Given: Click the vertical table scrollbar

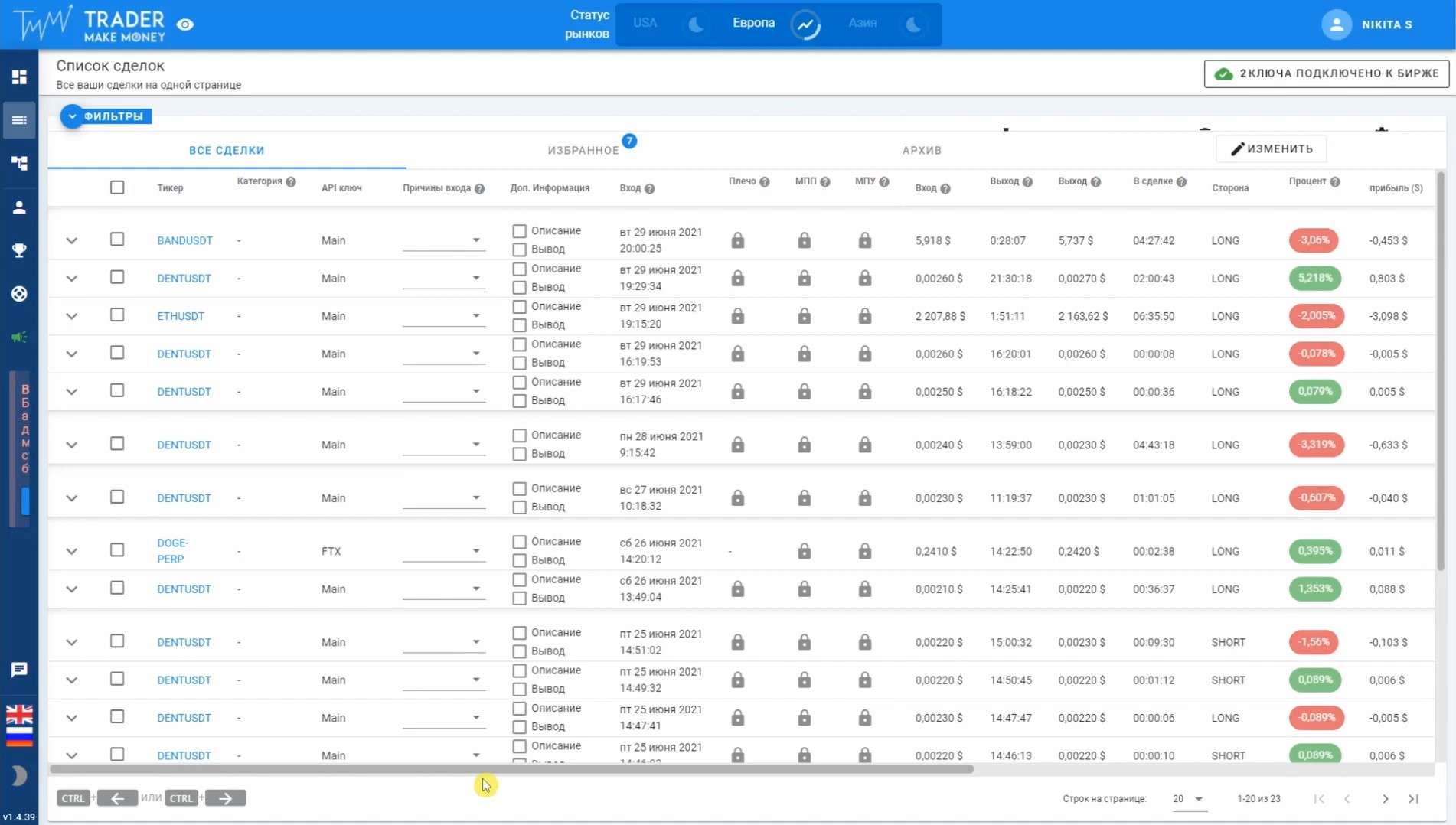Looking at the screenshot, I should point(1441,371).
